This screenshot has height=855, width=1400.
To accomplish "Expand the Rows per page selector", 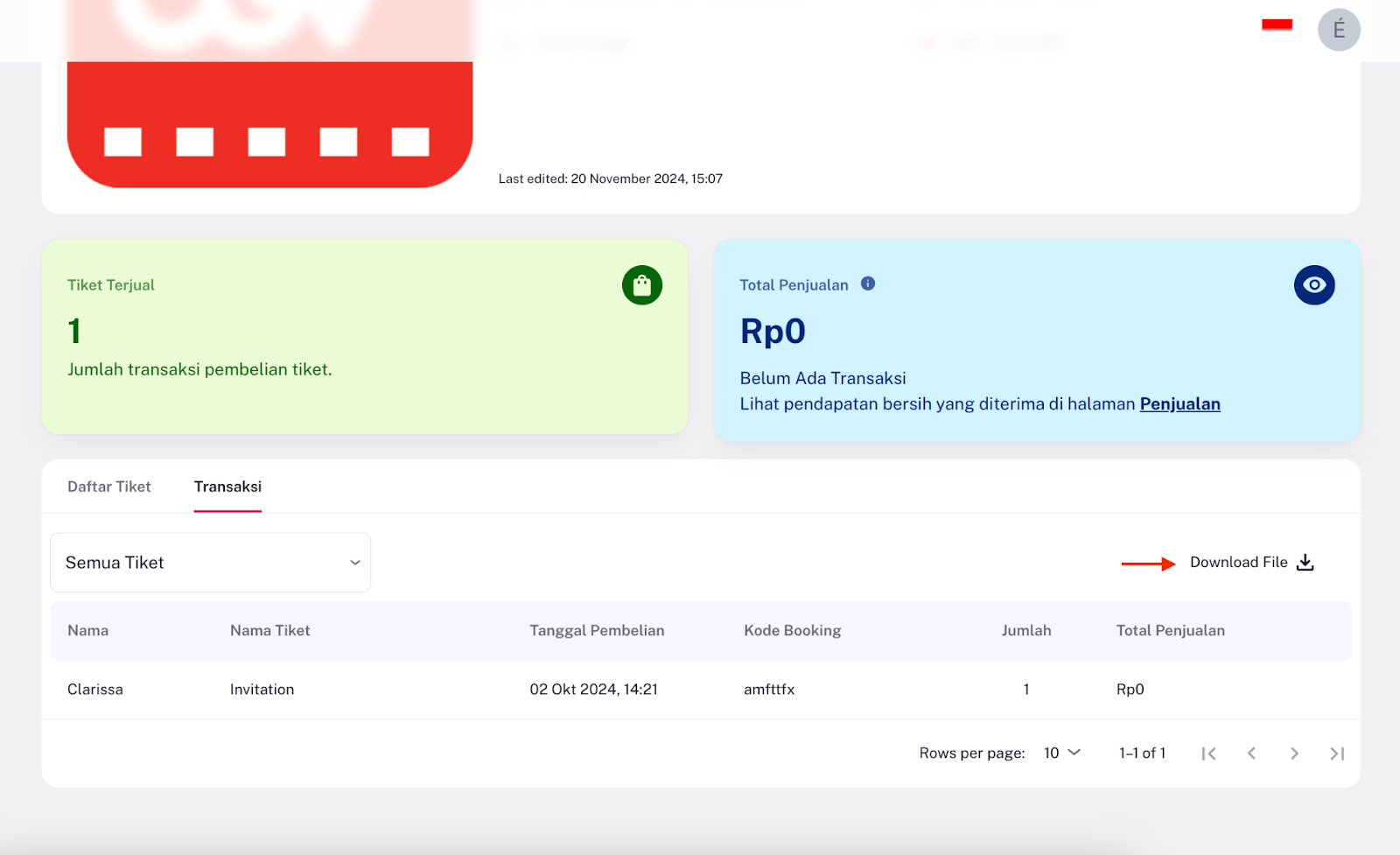I will click(x=1062, y=753).
